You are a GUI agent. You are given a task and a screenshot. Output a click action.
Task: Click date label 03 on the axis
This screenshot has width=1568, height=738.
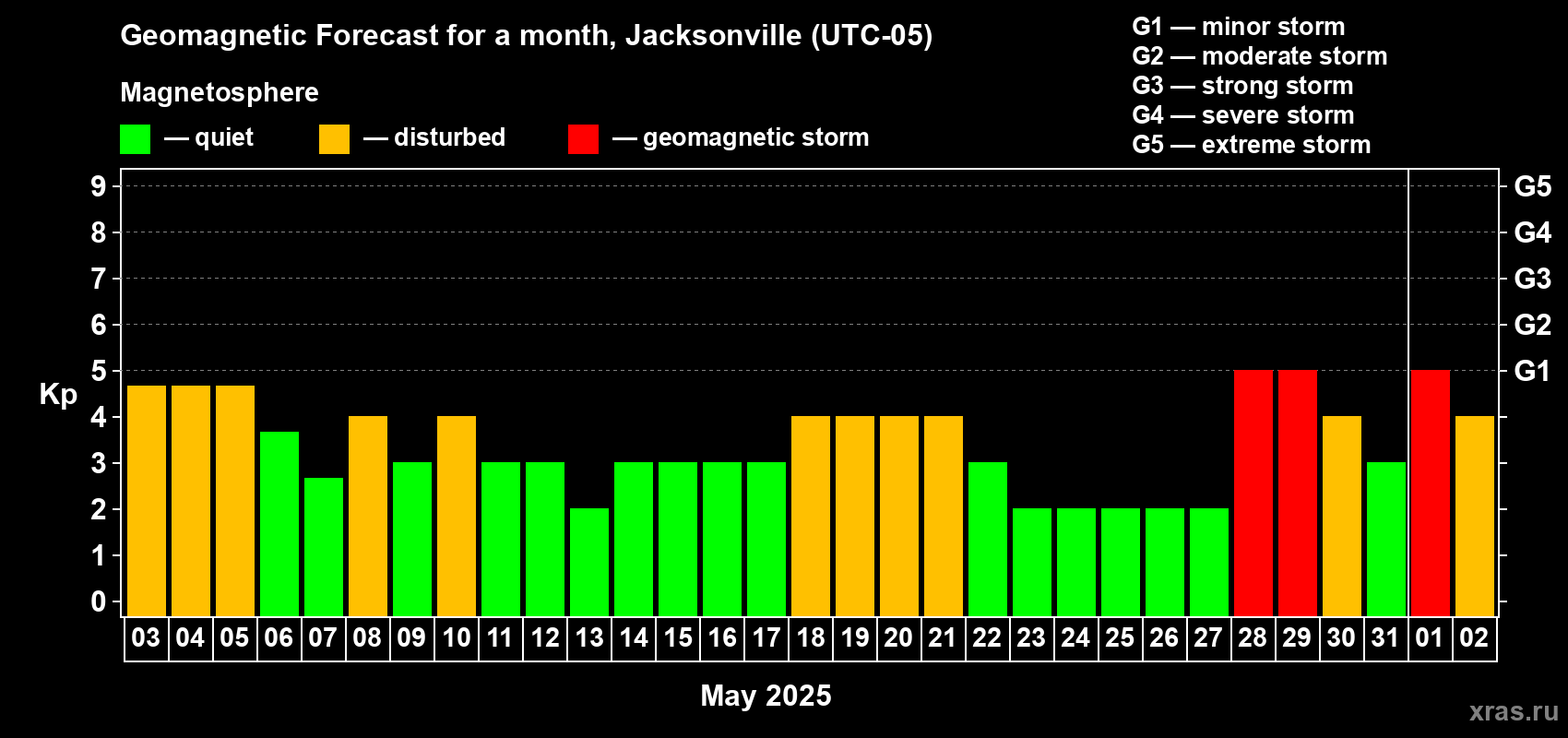(x=146, y=637)
